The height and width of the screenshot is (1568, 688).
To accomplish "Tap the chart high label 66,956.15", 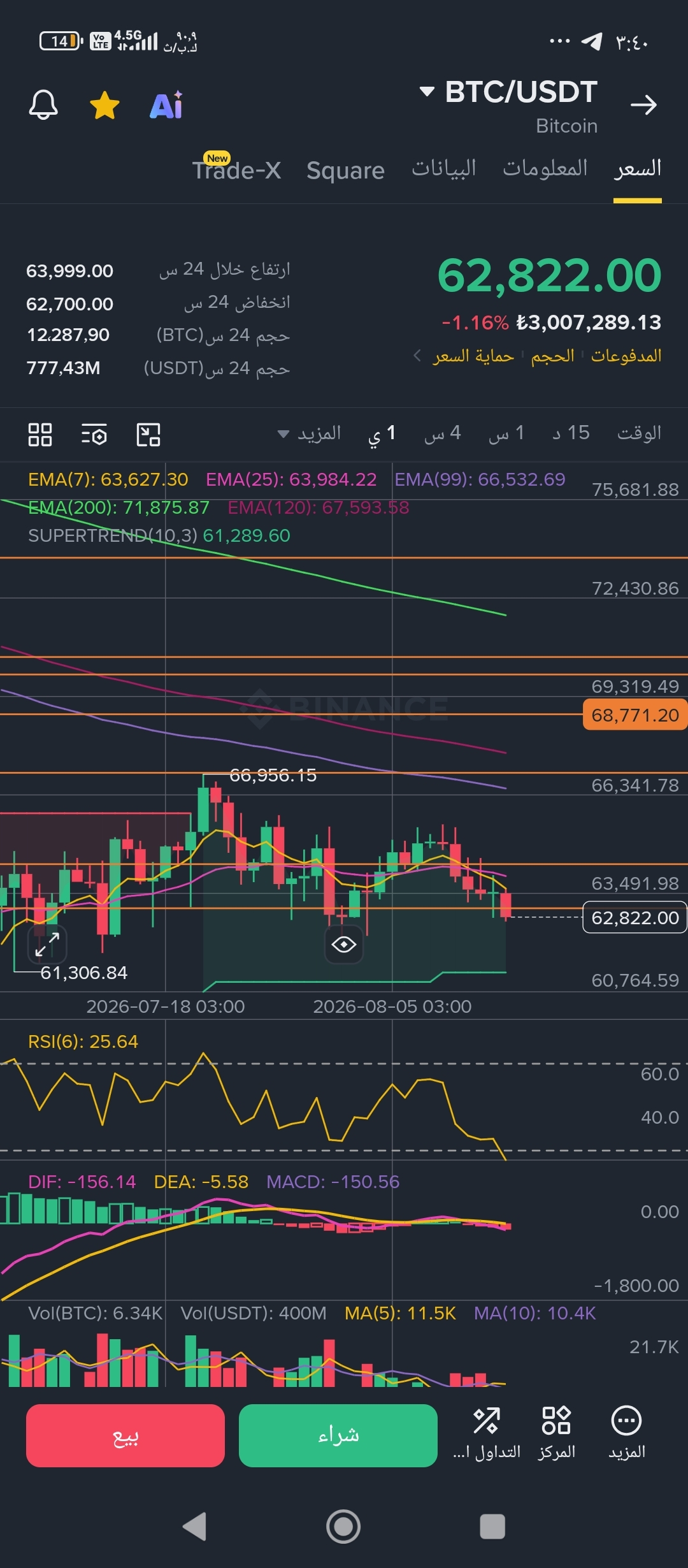I will pyautogui.click(x=273, y=775).
